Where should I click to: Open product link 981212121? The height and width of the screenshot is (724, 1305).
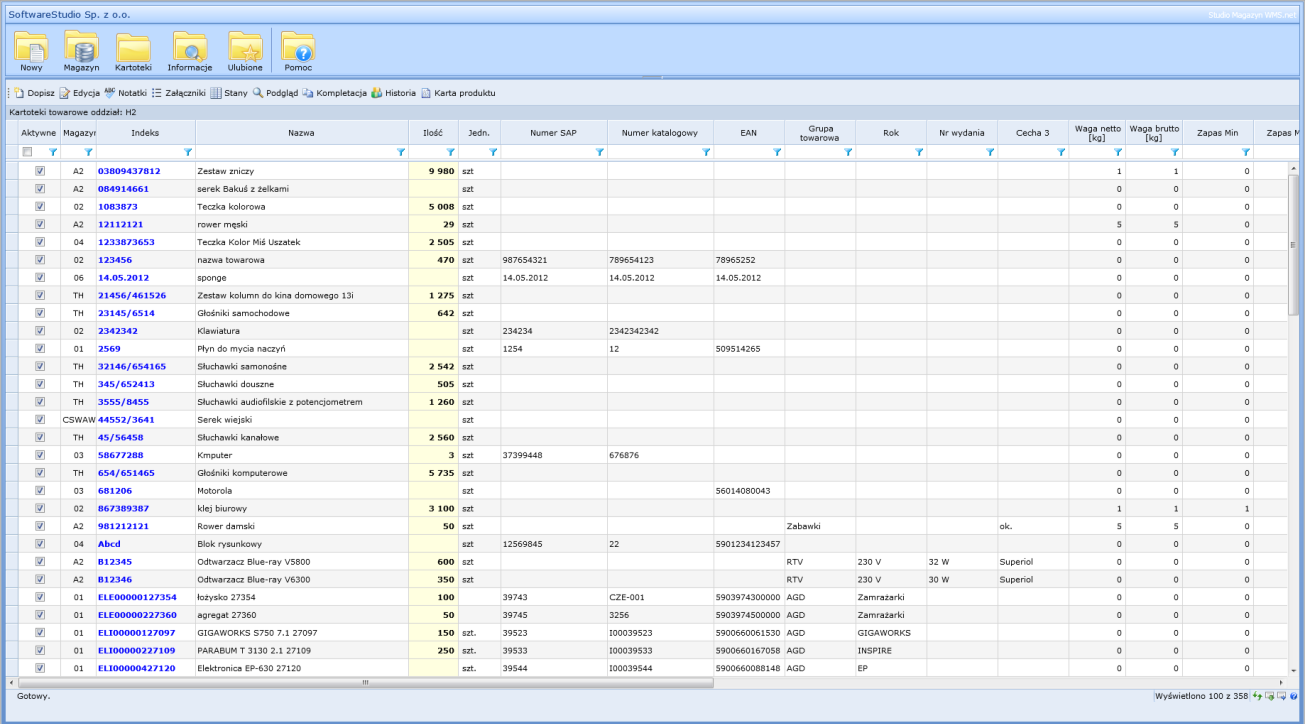tap(123, 526)
